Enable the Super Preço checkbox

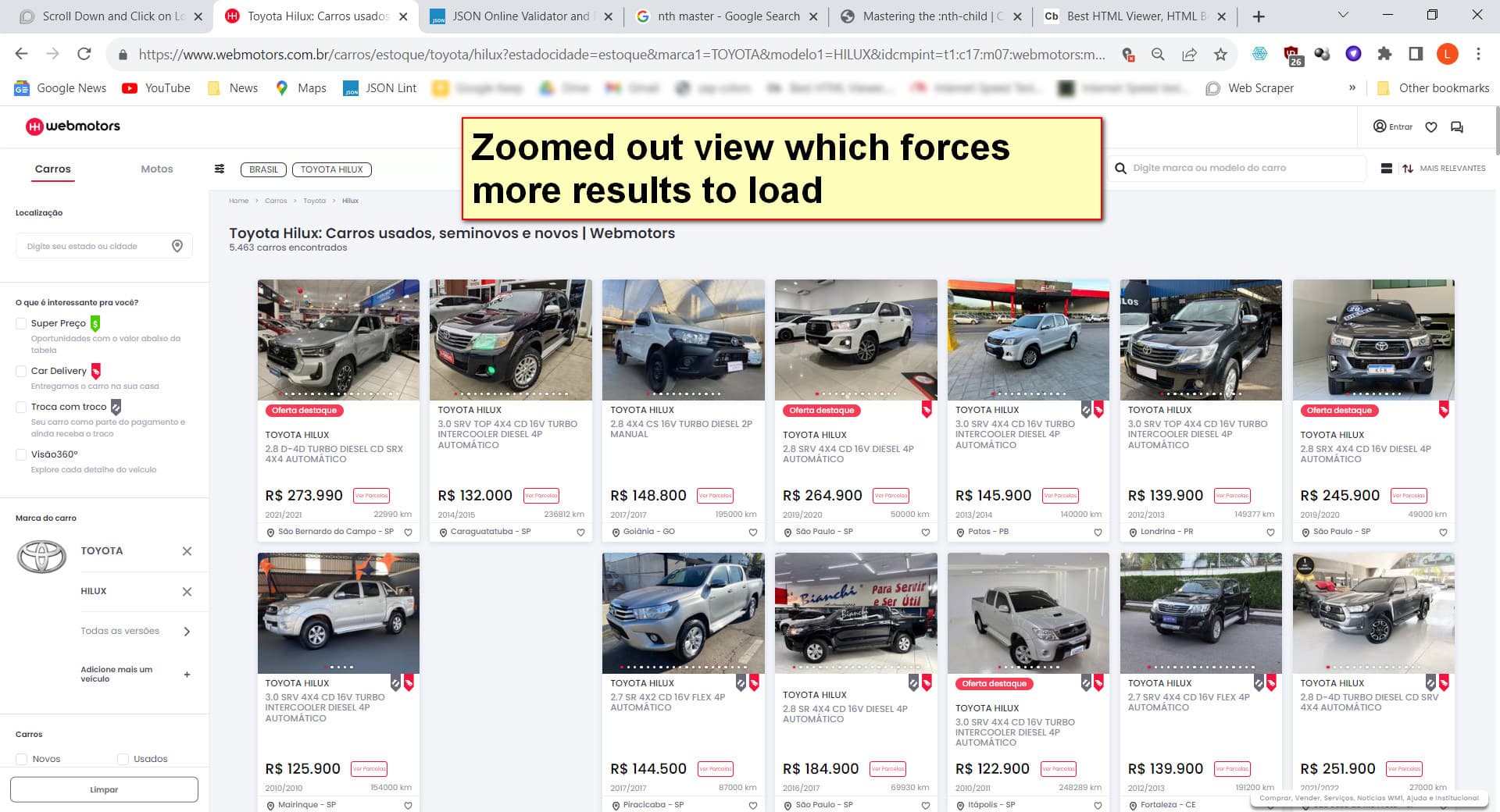tap(21, 323)
